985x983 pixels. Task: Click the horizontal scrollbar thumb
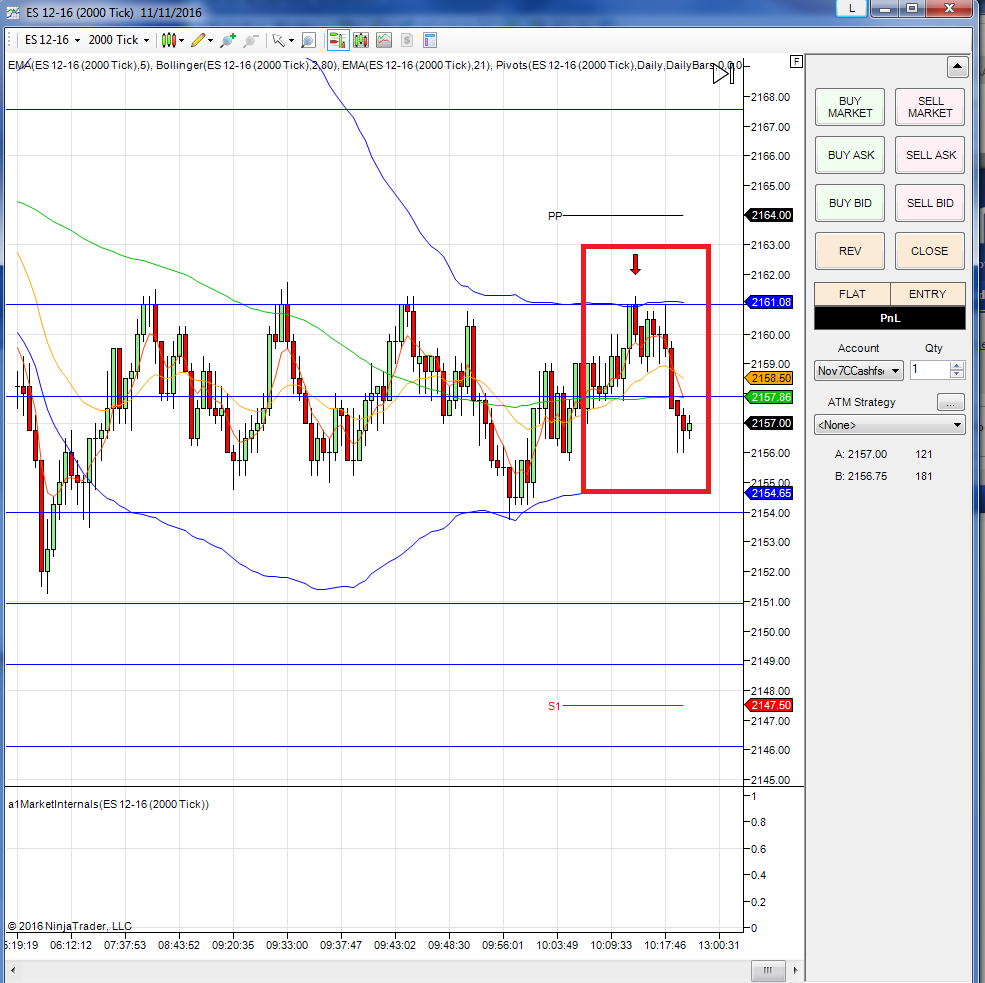point(768,970)
